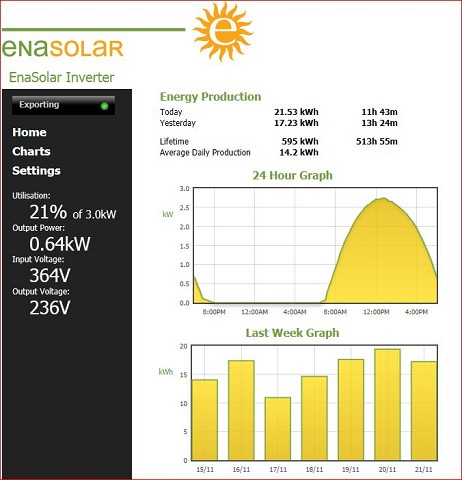Viewport: 462px width, 480px height.
Task: Click the 4:00PM axis label
Action: 416,312
